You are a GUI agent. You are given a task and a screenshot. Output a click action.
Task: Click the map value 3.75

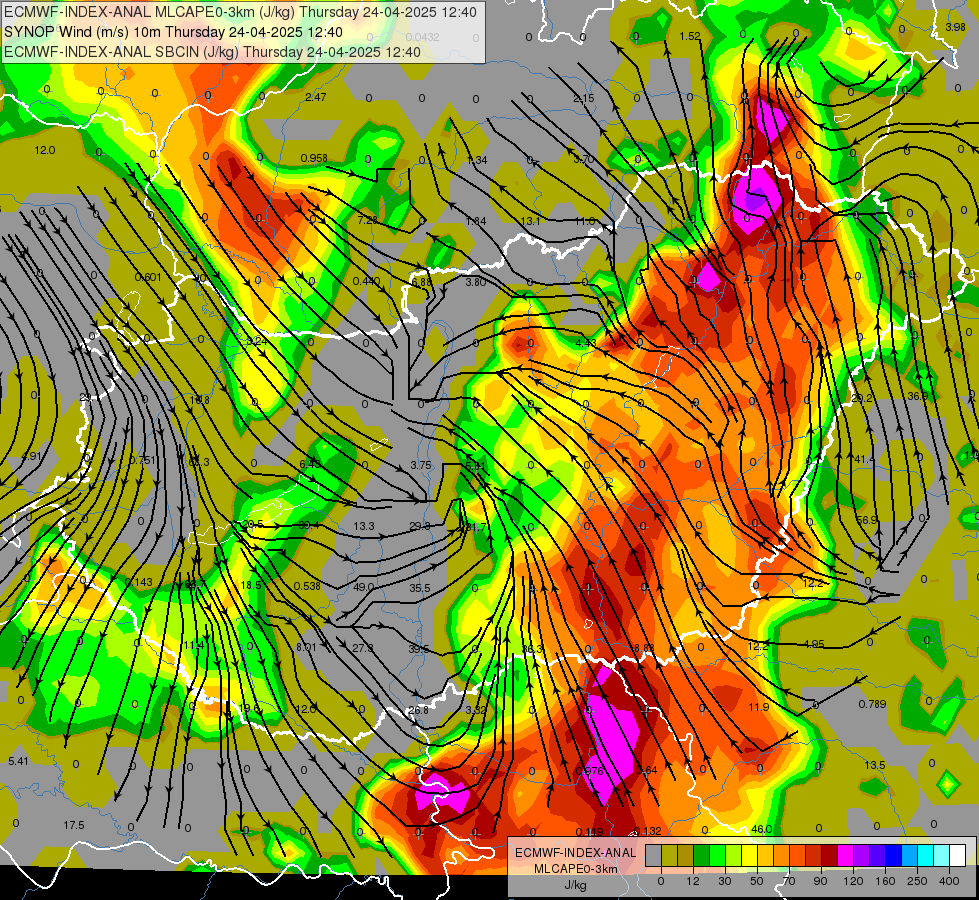coord(421,465)
